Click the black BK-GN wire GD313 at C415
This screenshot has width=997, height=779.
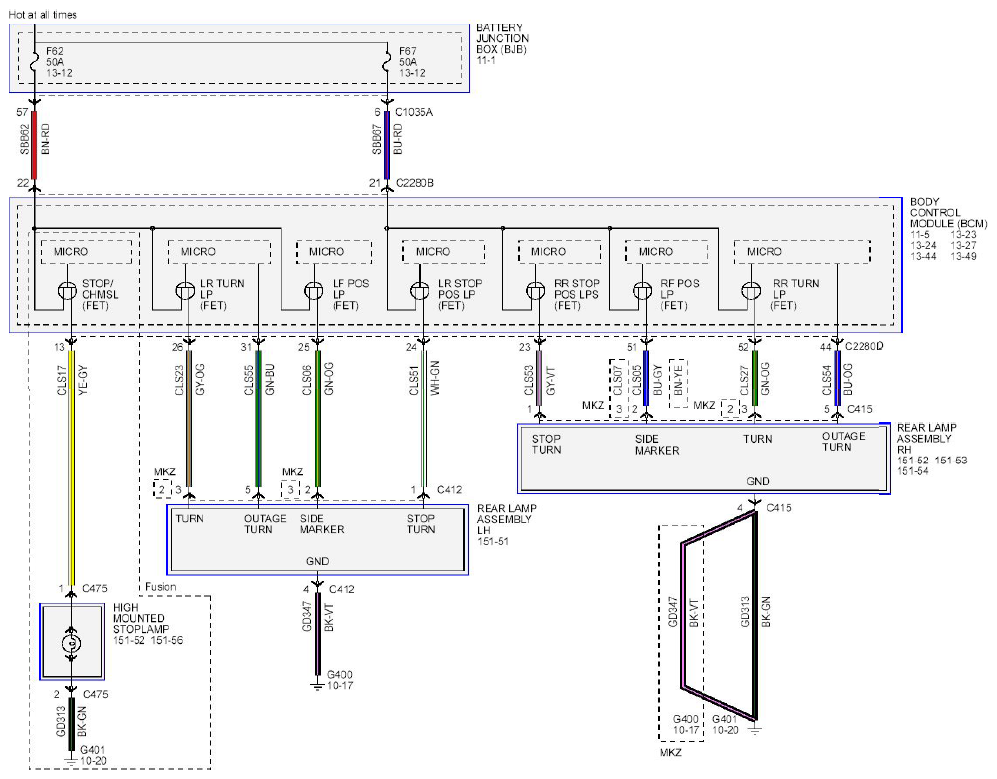[x=755, y=616]
